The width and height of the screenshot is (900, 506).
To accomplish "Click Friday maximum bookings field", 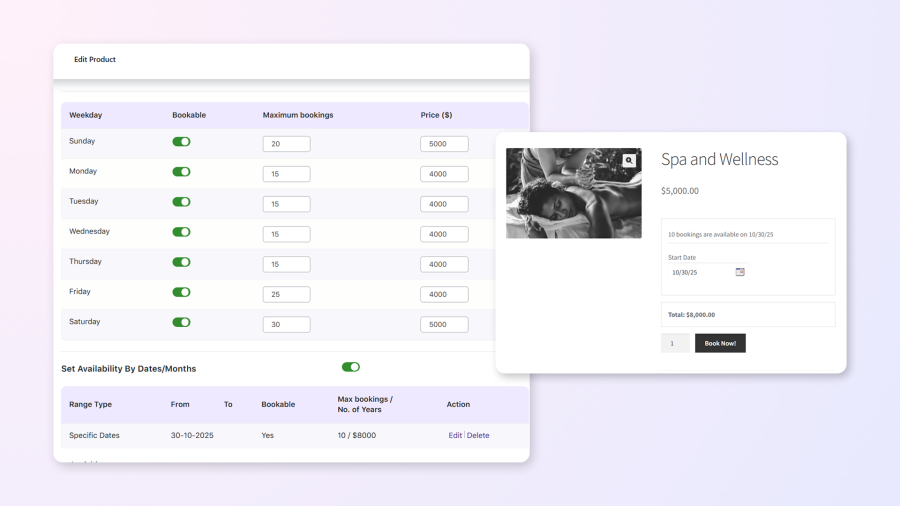I will pyautogui.click(x=286, y=294).
